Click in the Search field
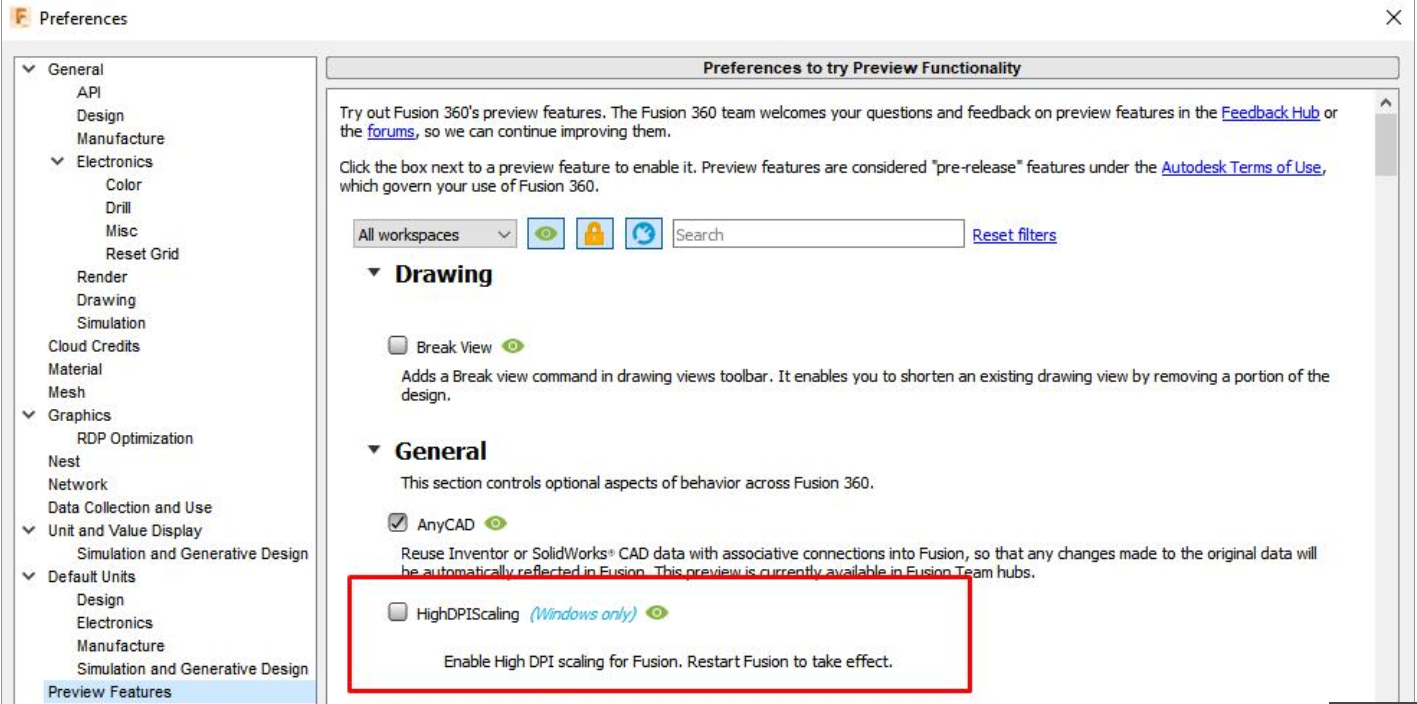1417x704 pixels. [818, 234]
